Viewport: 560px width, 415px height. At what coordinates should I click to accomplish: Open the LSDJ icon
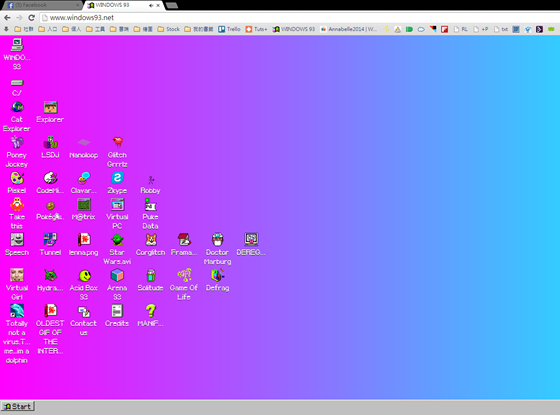point(50,143)
